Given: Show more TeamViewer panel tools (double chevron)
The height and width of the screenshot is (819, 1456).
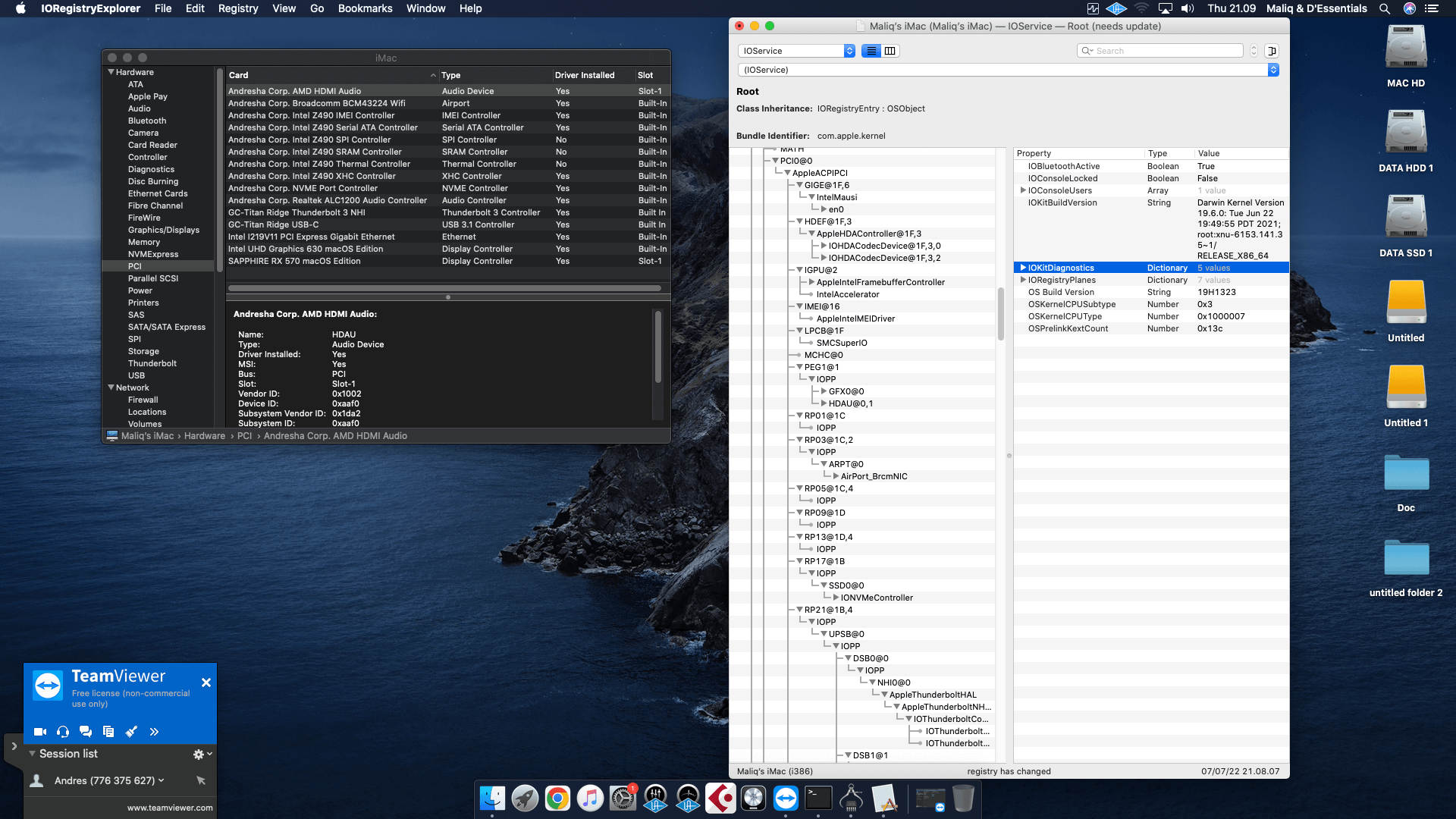Looking at the screenshot, I should [x=154, y=732].
